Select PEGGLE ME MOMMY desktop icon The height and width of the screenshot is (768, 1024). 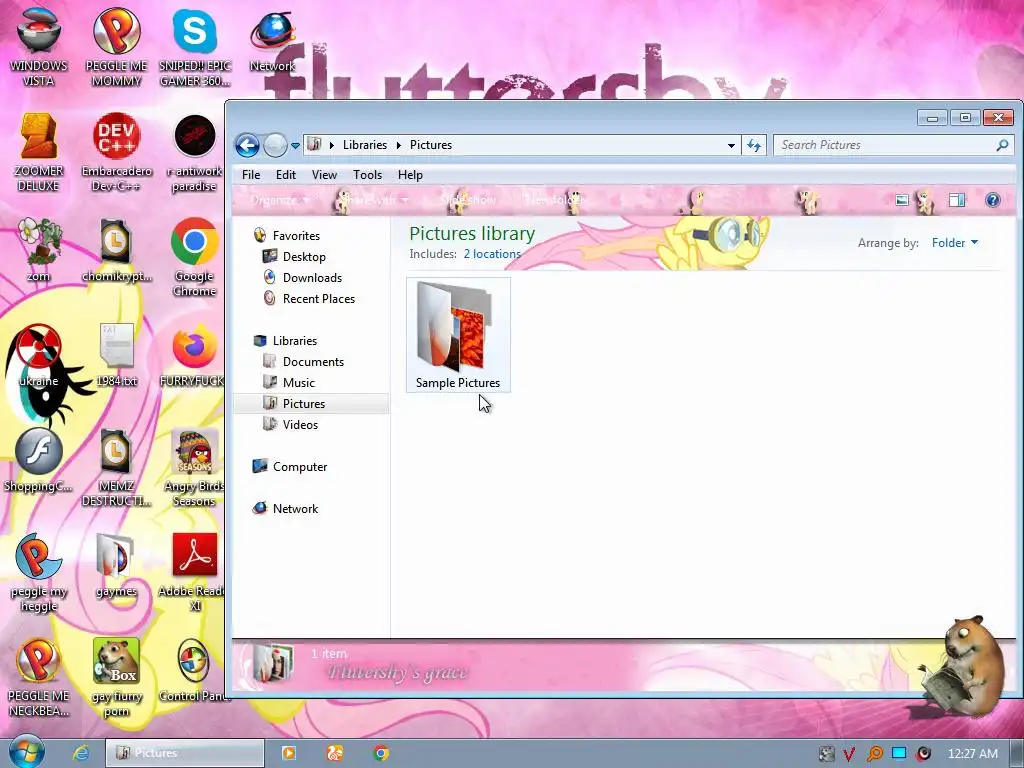click(x=116, y=48)
